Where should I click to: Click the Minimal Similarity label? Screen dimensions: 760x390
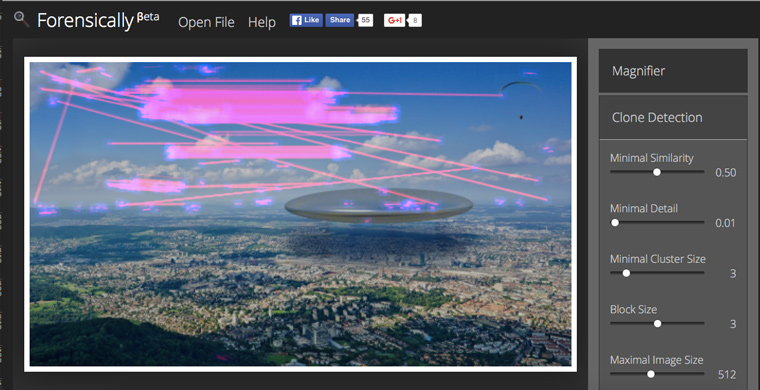coord(651,158)
